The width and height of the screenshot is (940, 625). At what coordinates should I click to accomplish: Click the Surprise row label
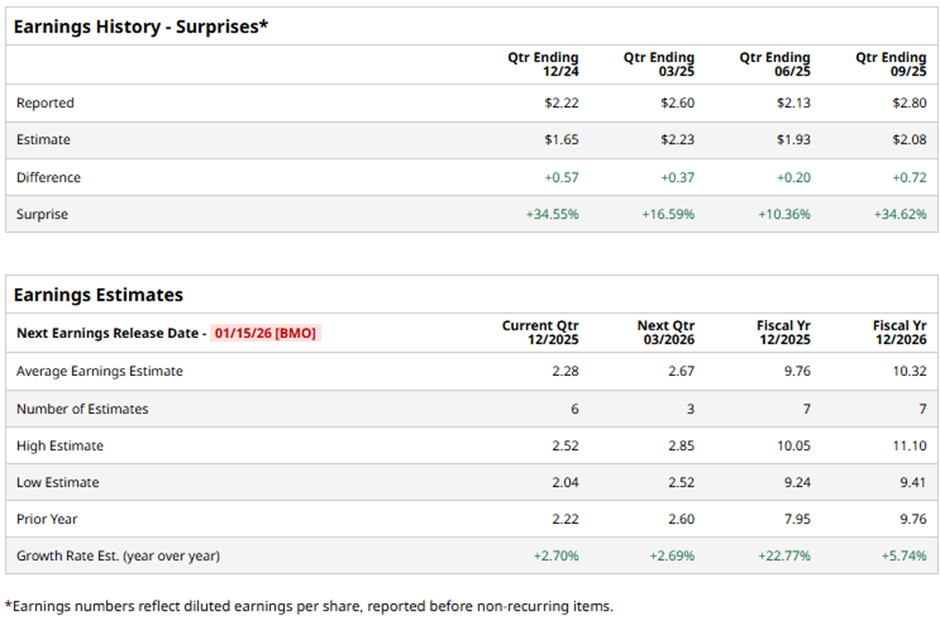click(43, 214)
